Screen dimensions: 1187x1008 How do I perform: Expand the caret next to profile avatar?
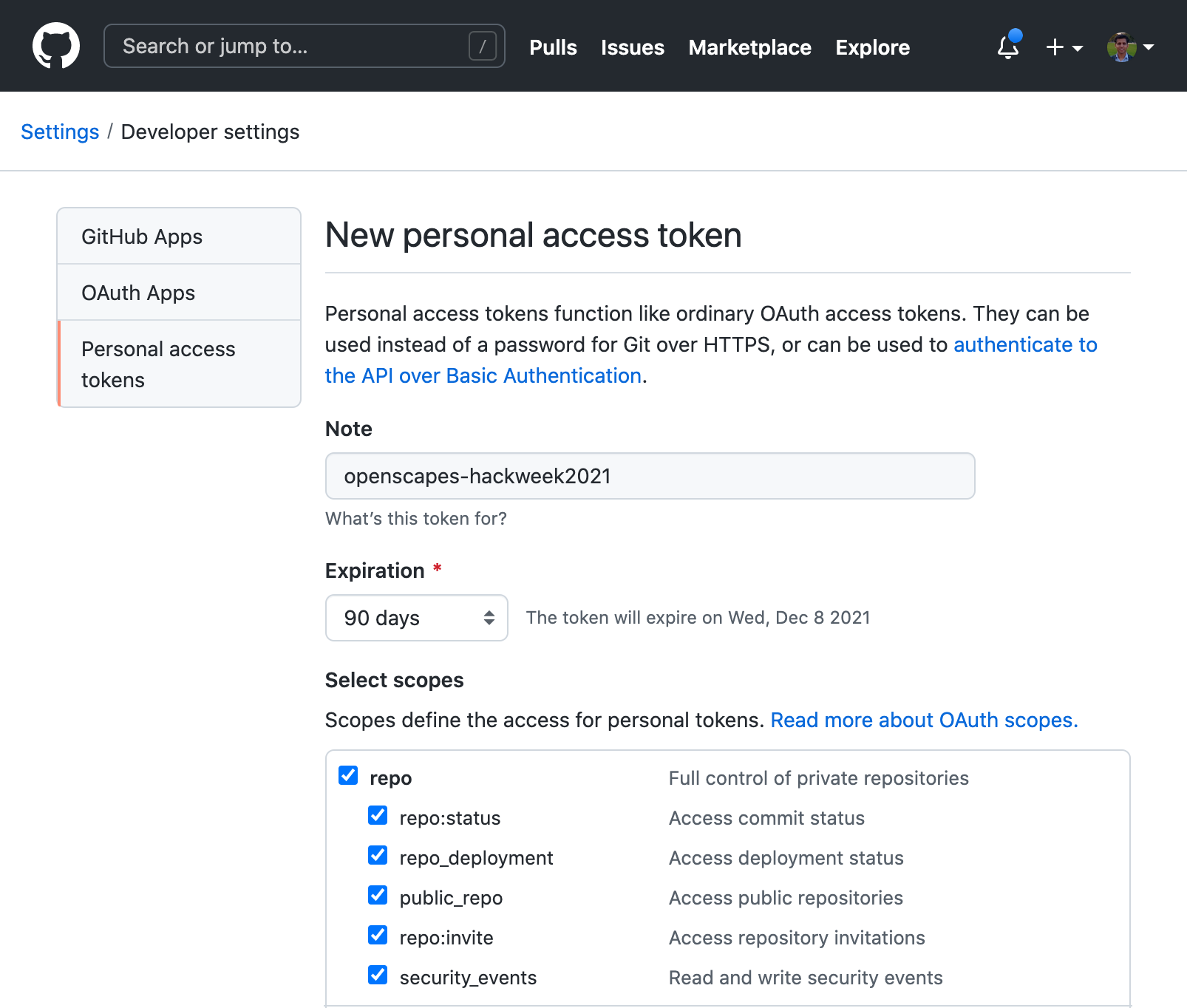point(1149,47)
